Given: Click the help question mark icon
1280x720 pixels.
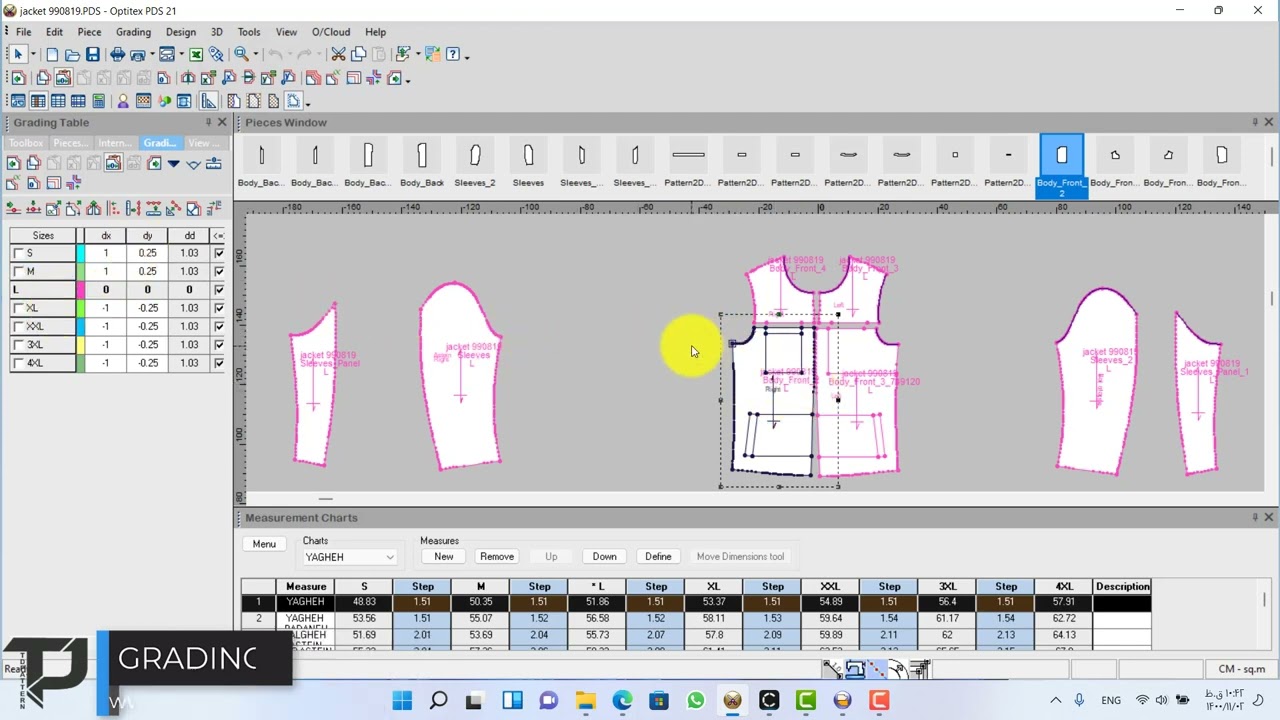Looking at the screenshot, I should [452, 54].
